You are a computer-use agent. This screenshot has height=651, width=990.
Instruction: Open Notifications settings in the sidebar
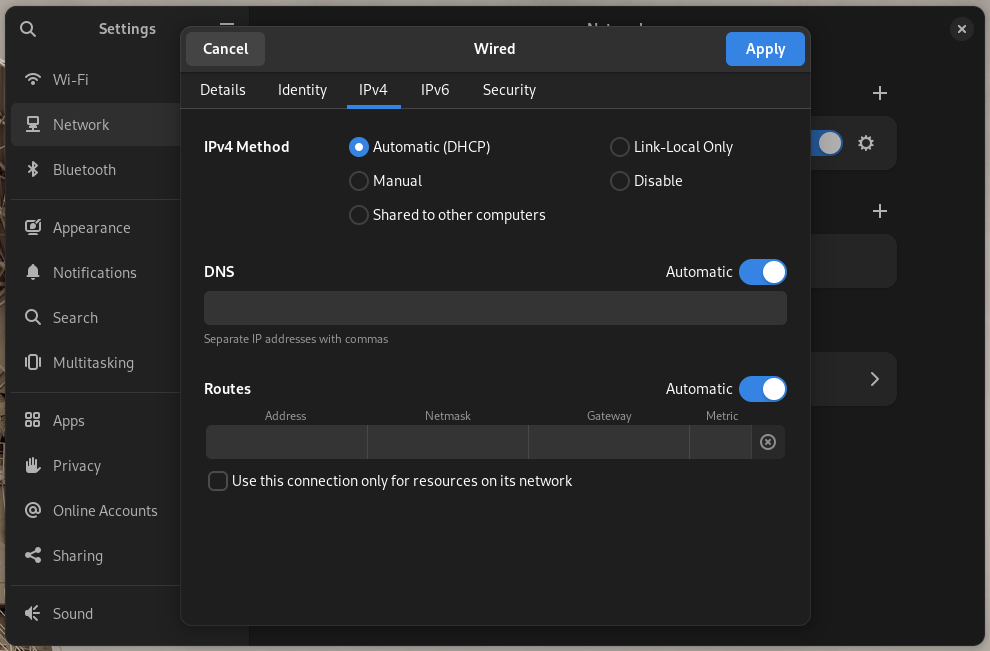[94, 272]
